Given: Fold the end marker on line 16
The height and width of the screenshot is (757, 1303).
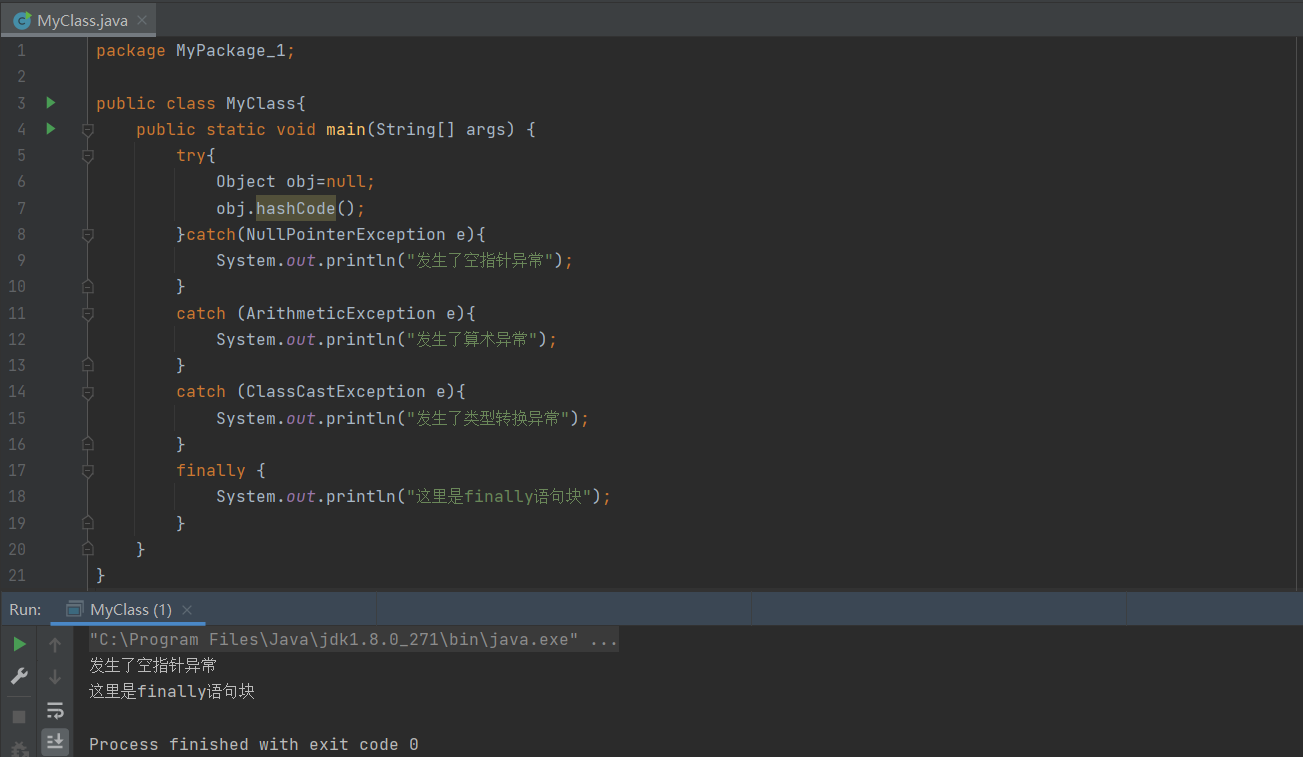Looking at the screenshot, I should click(88, 443).
